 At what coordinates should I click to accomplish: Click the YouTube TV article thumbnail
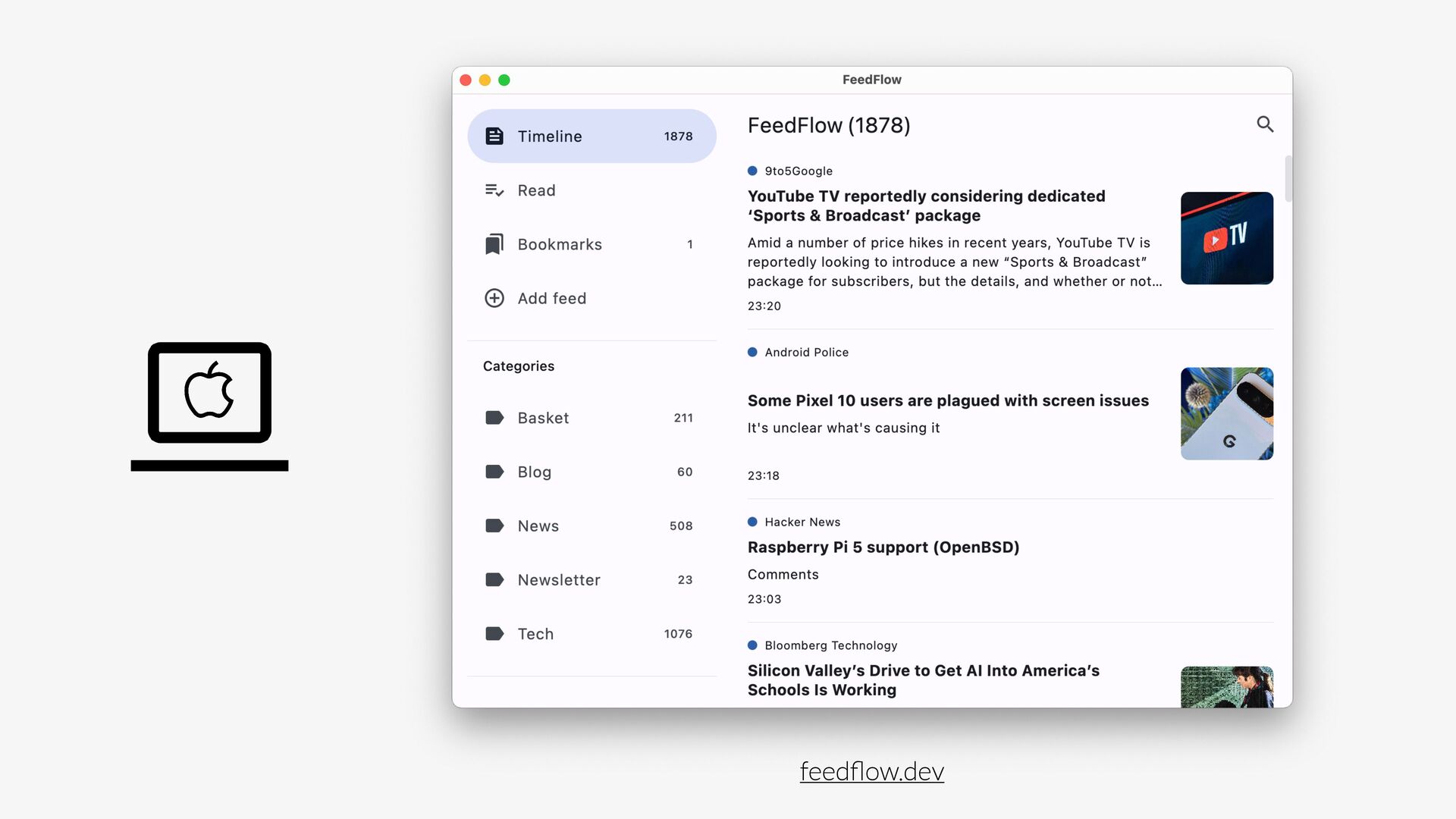(x=1226, y=238)
